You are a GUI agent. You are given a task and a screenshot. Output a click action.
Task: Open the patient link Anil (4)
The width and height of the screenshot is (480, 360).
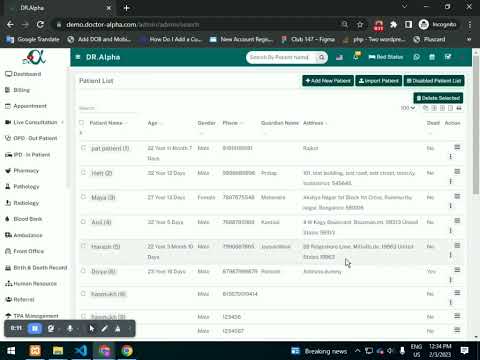101,222
